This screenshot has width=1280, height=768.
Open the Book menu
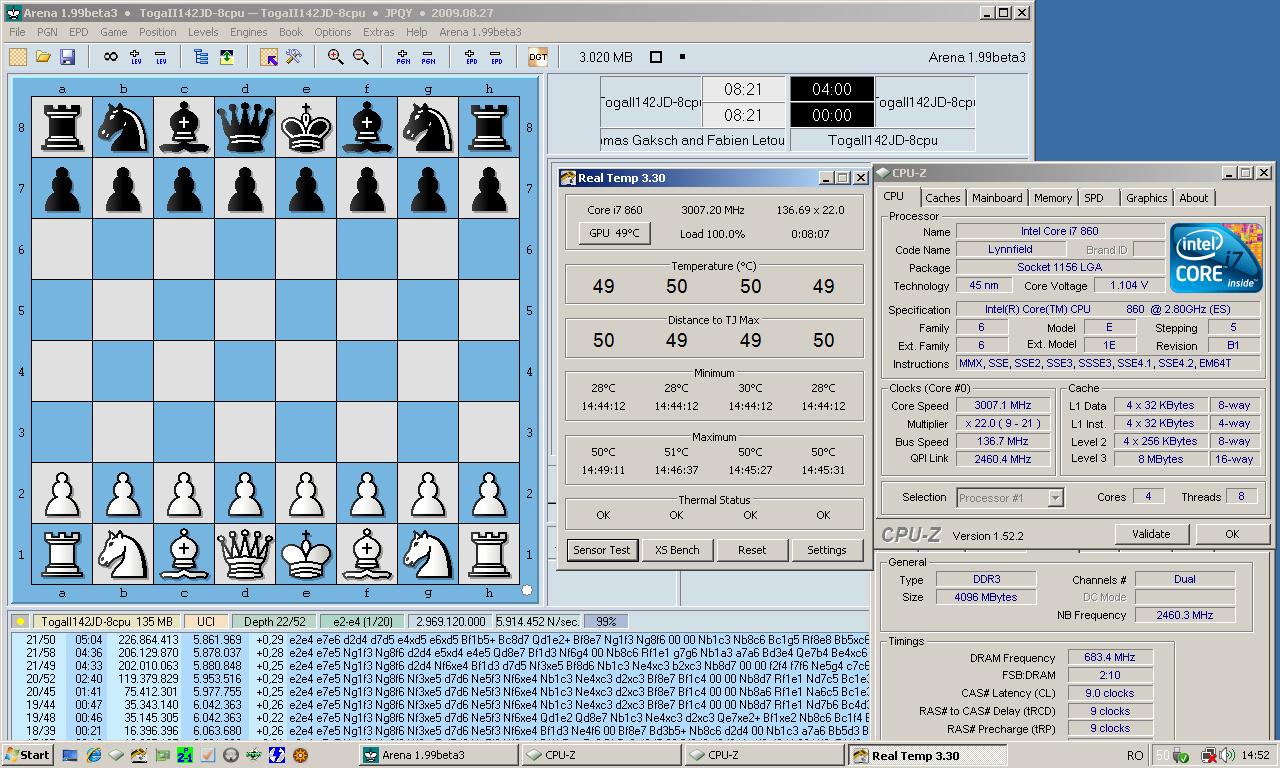(x=291, y=32)
